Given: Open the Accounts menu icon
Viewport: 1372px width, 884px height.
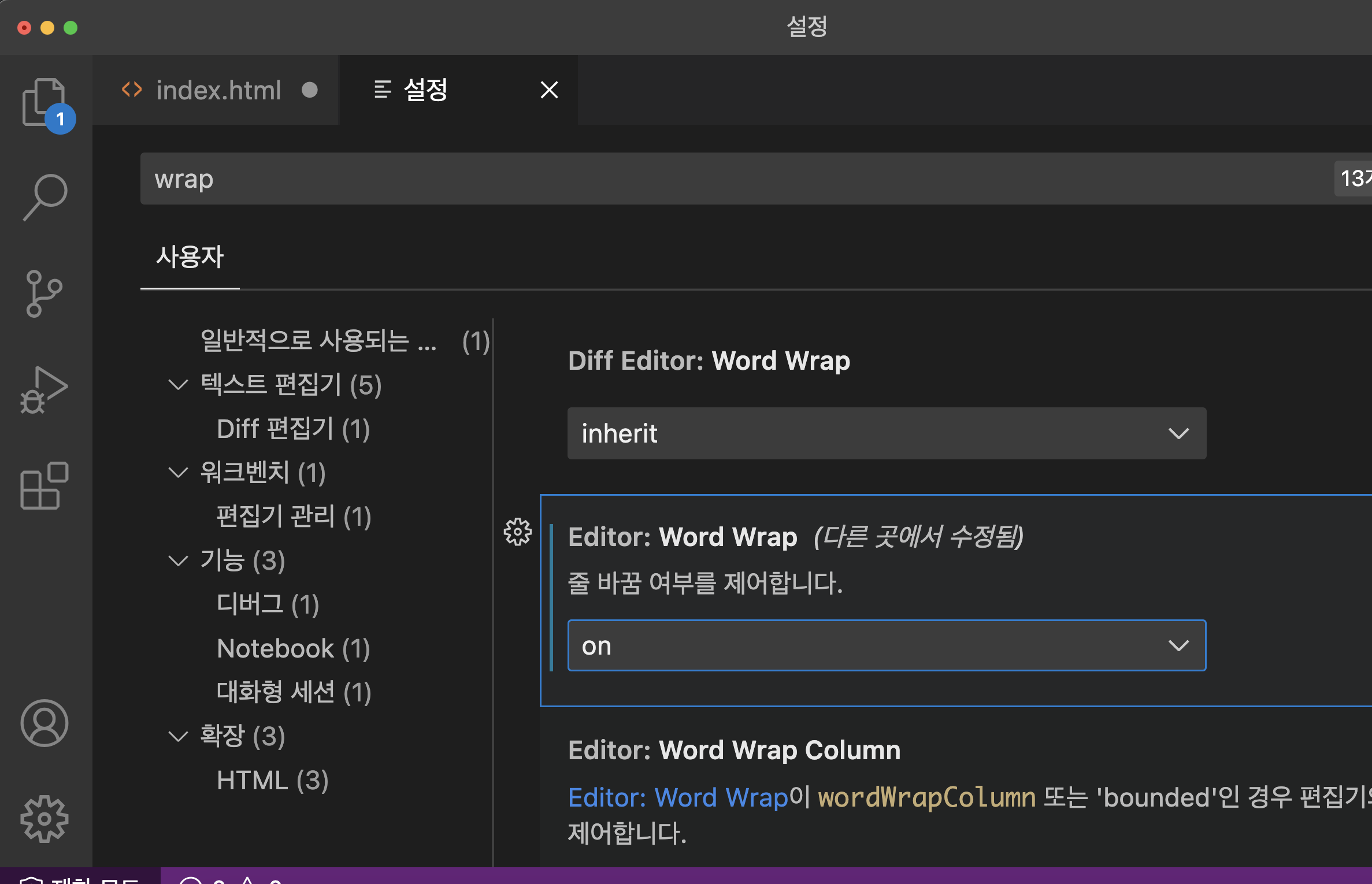Looking at the screenshot, I should point(44,723).
